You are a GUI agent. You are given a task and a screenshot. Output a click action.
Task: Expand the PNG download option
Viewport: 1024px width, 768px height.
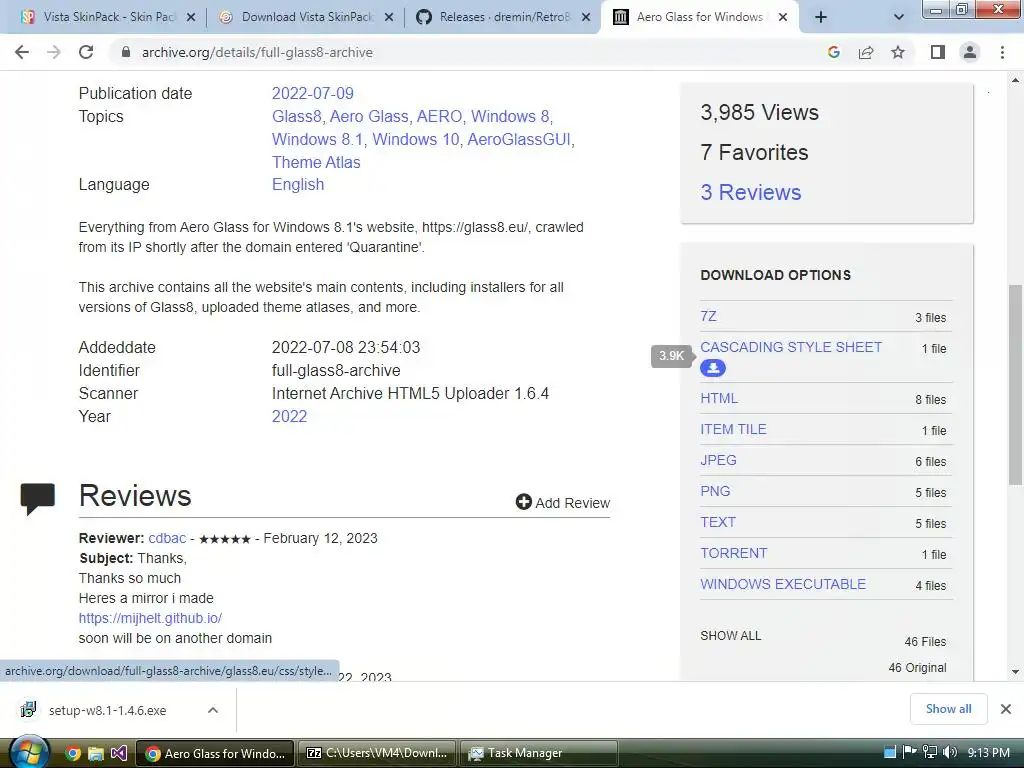[x=715, y=491]
